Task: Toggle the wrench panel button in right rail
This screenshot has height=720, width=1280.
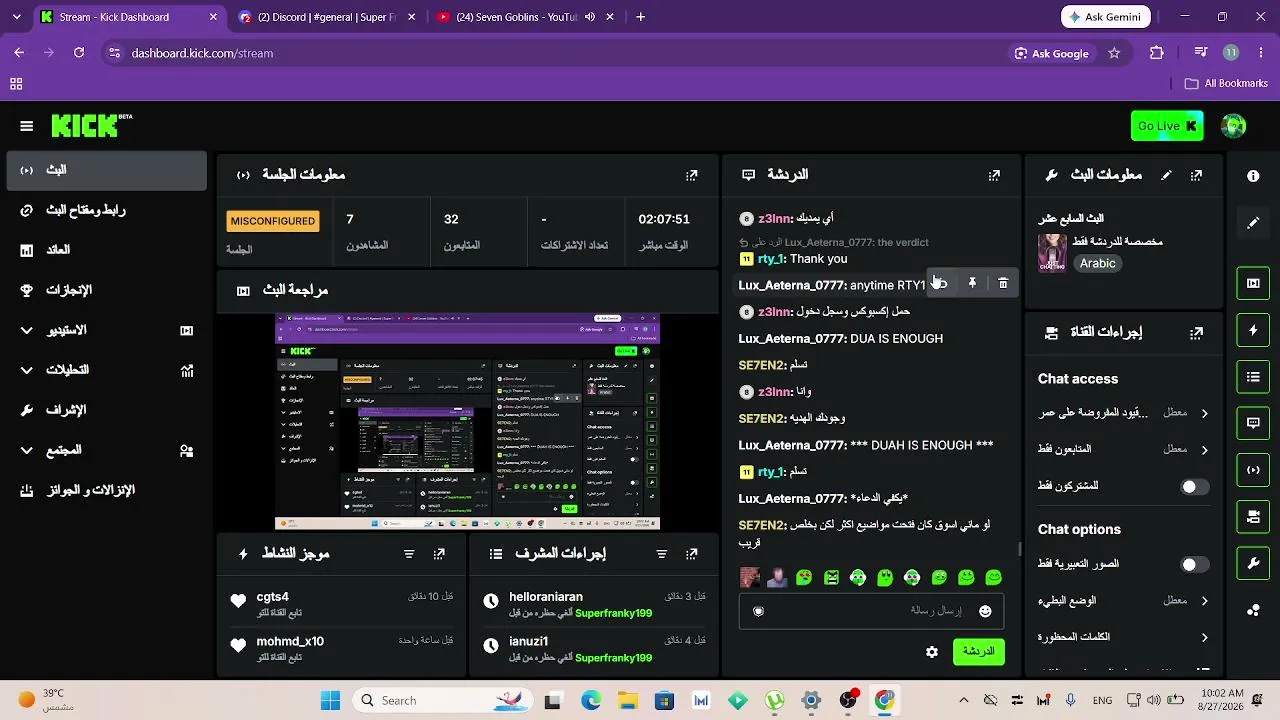Action: tap(1253, 564)
